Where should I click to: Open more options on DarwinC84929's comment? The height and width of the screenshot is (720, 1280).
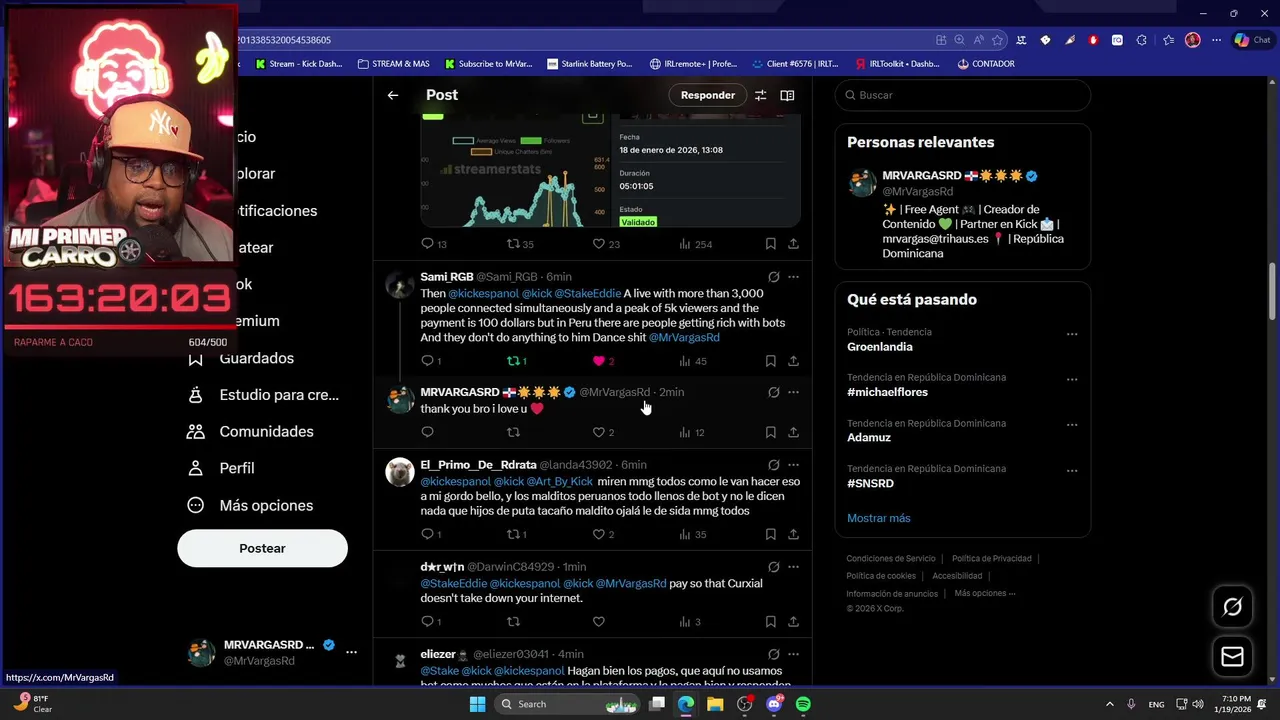pos(793,567)
